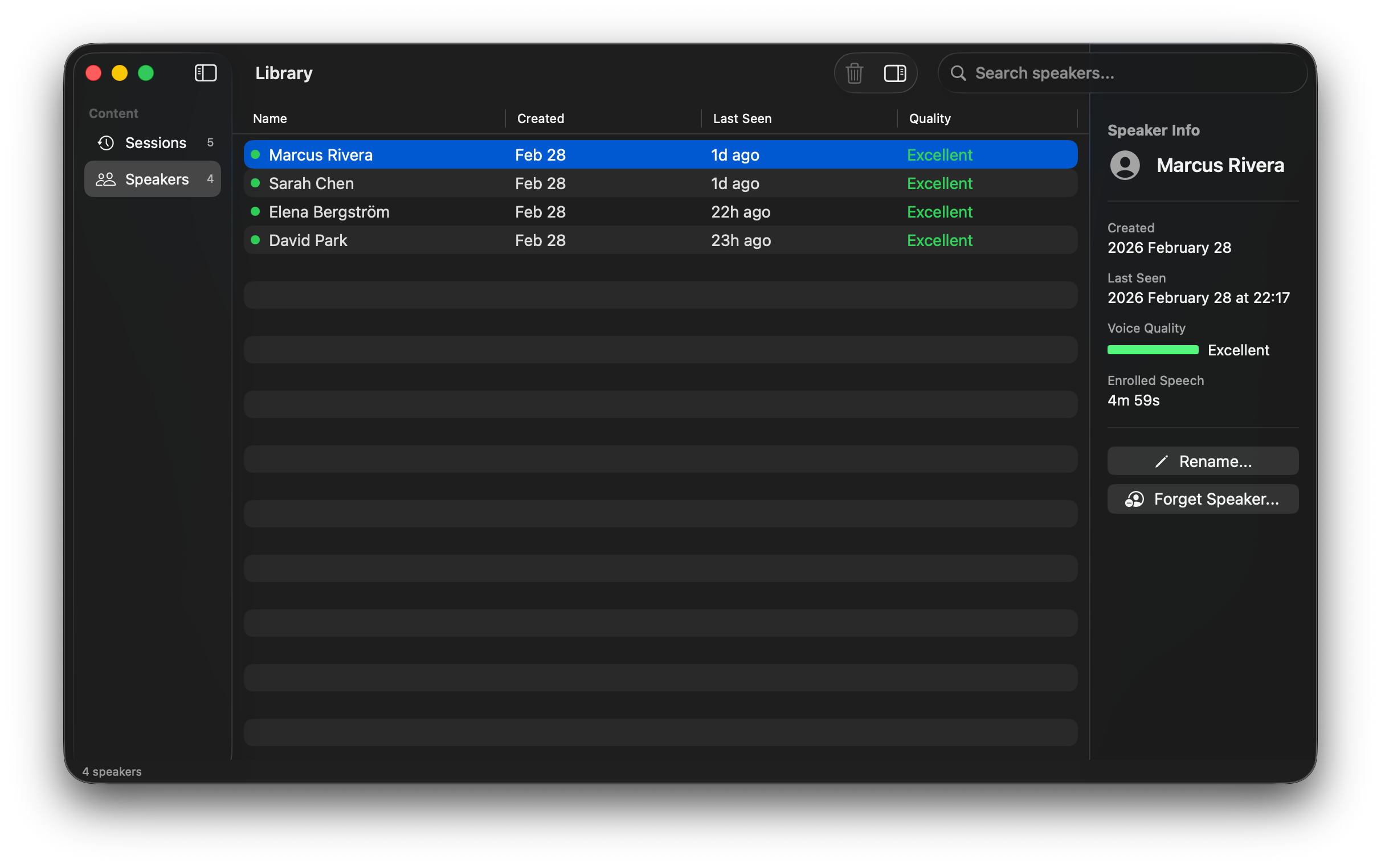
Task: Click the magnifying glass search icon
Action: (958, 73)
